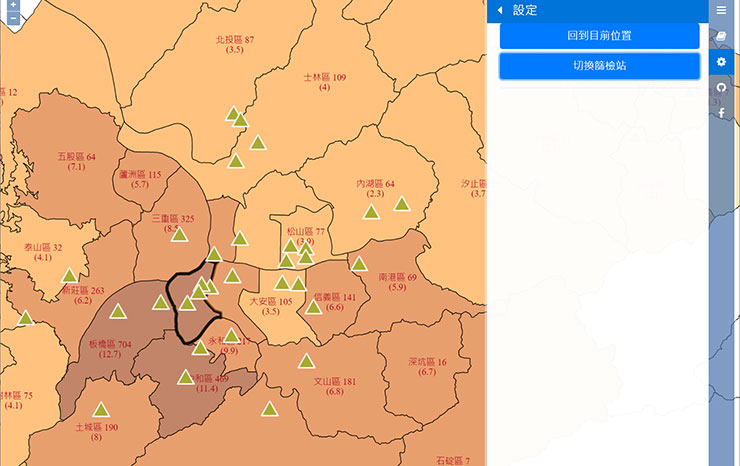Select triangle marker just above 文山區 label
This screenshot has height=466, width=740.
tap(306, 362)
